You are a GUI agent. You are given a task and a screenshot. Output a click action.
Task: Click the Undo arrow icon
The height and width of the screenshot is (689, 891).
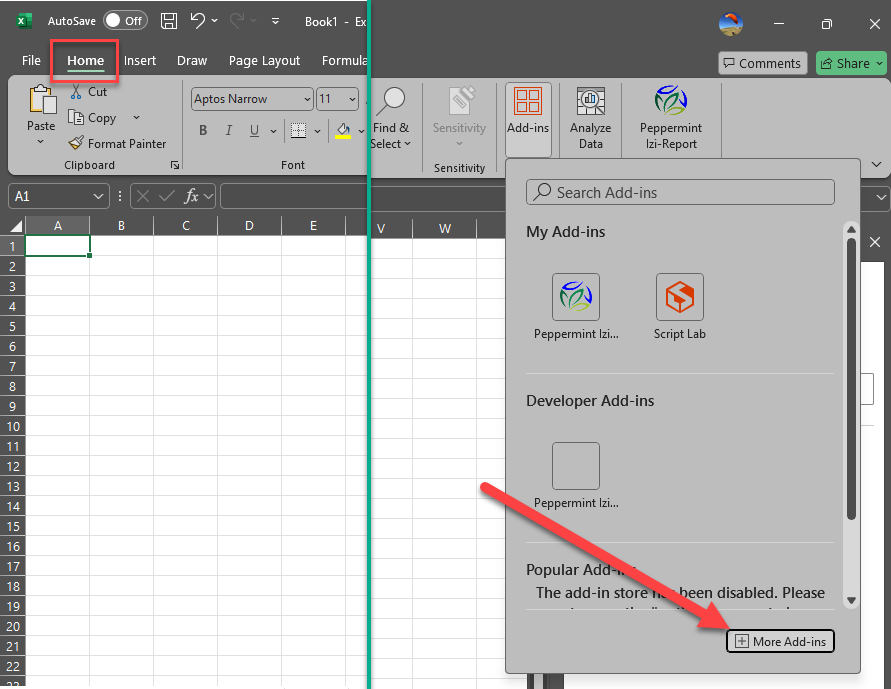(x=197, y=21)
